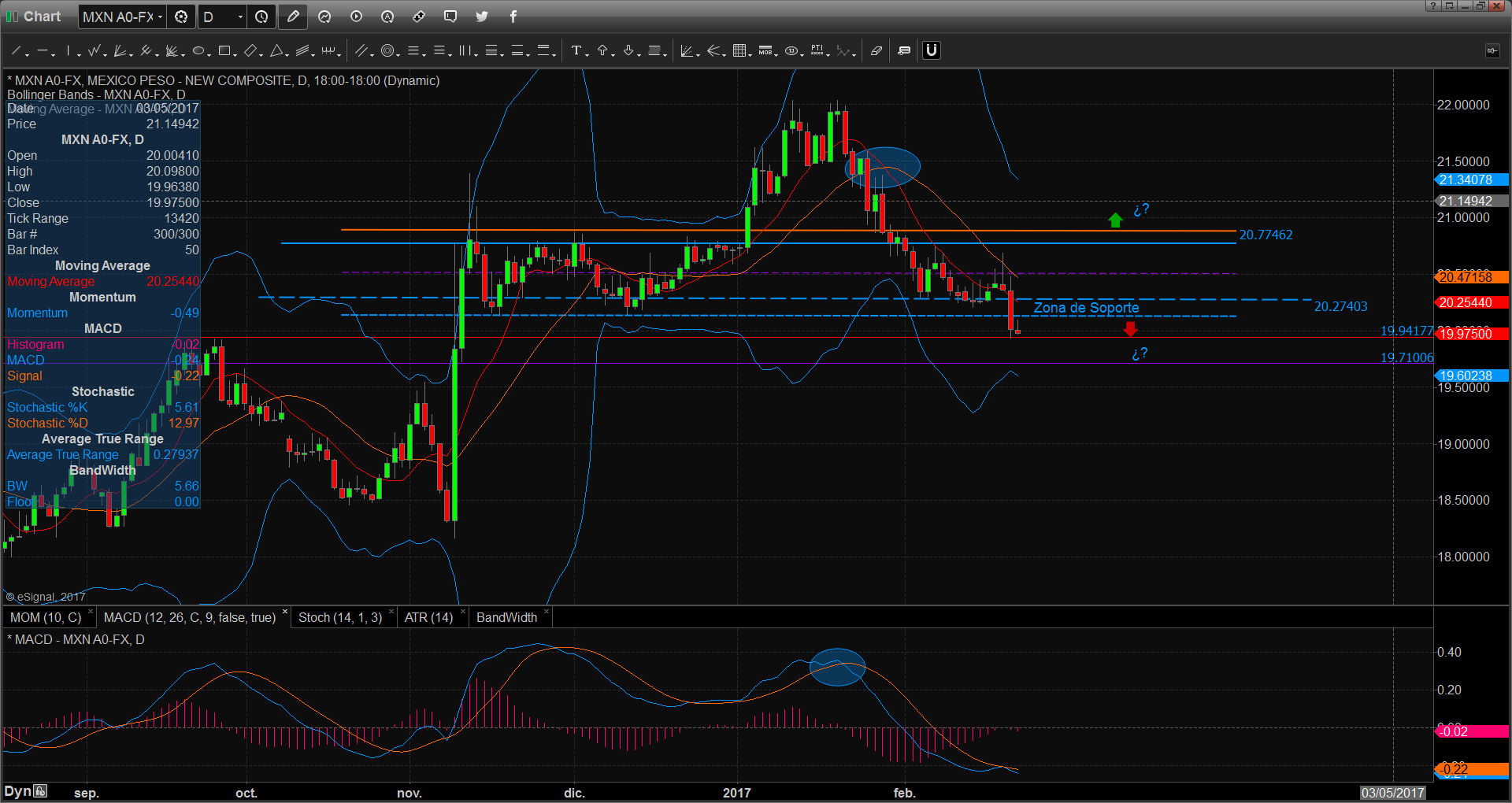Image resolution: width=1512 pixels, height=803 pixels.
Task: Select the horizontal line tool
Action: click(x=42, y=51)
